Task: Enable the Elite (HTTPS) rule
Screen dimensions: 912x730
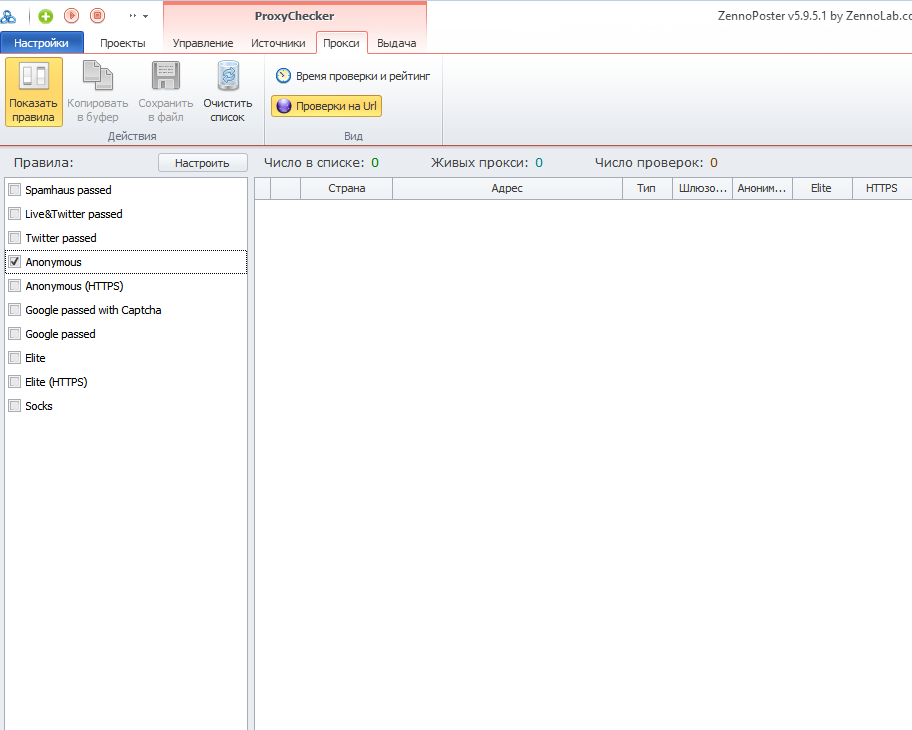Action: [15, 382]
